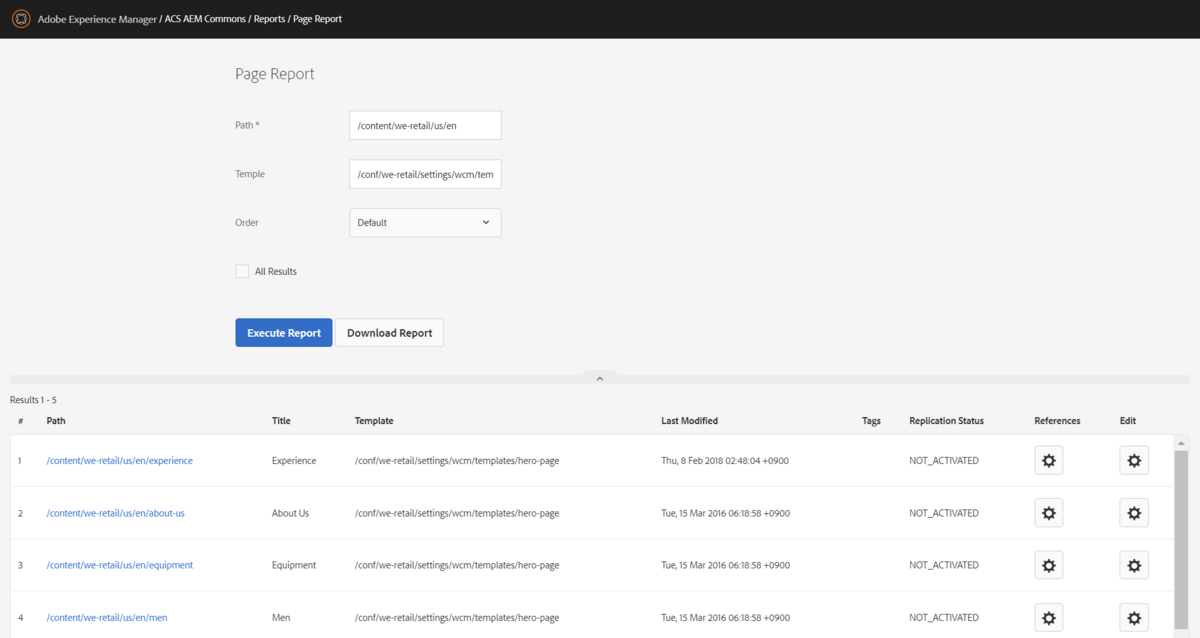Click the Replication Status column header

[x=946, y=421]
